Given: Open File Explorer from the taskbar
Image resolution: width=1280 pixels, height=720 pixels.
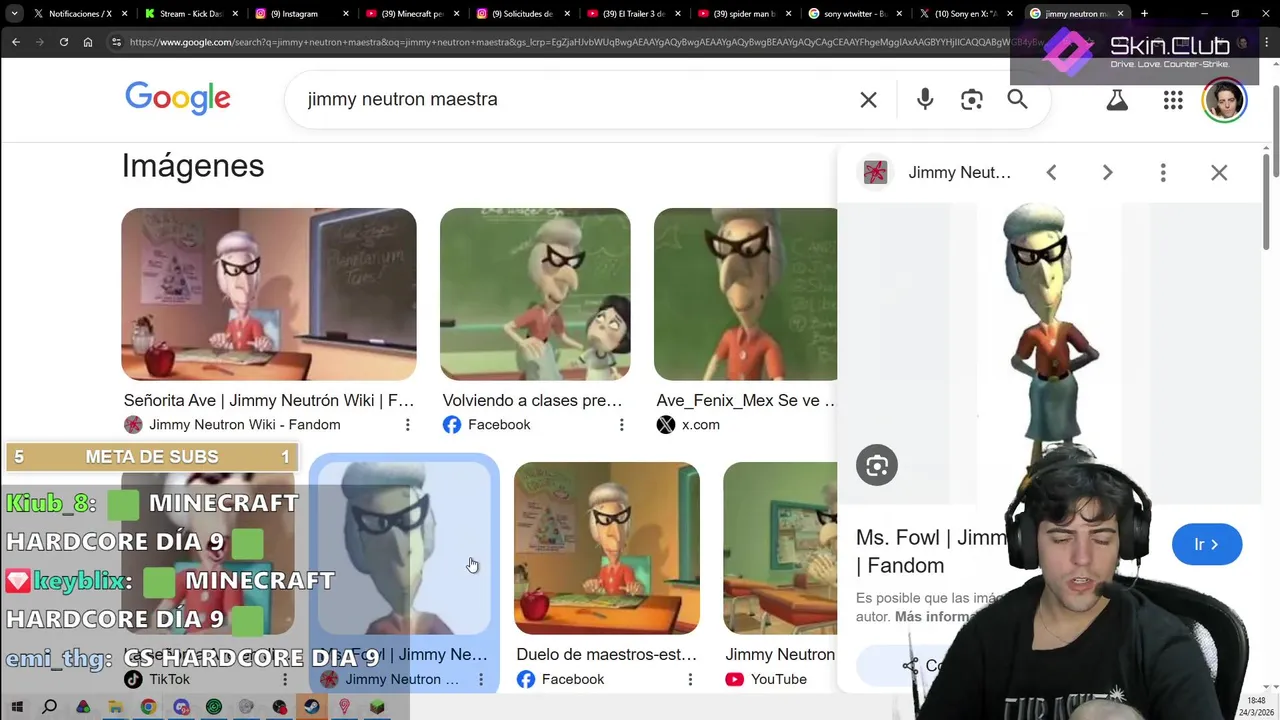Looking at the screenshot, I should coord(115,707).
